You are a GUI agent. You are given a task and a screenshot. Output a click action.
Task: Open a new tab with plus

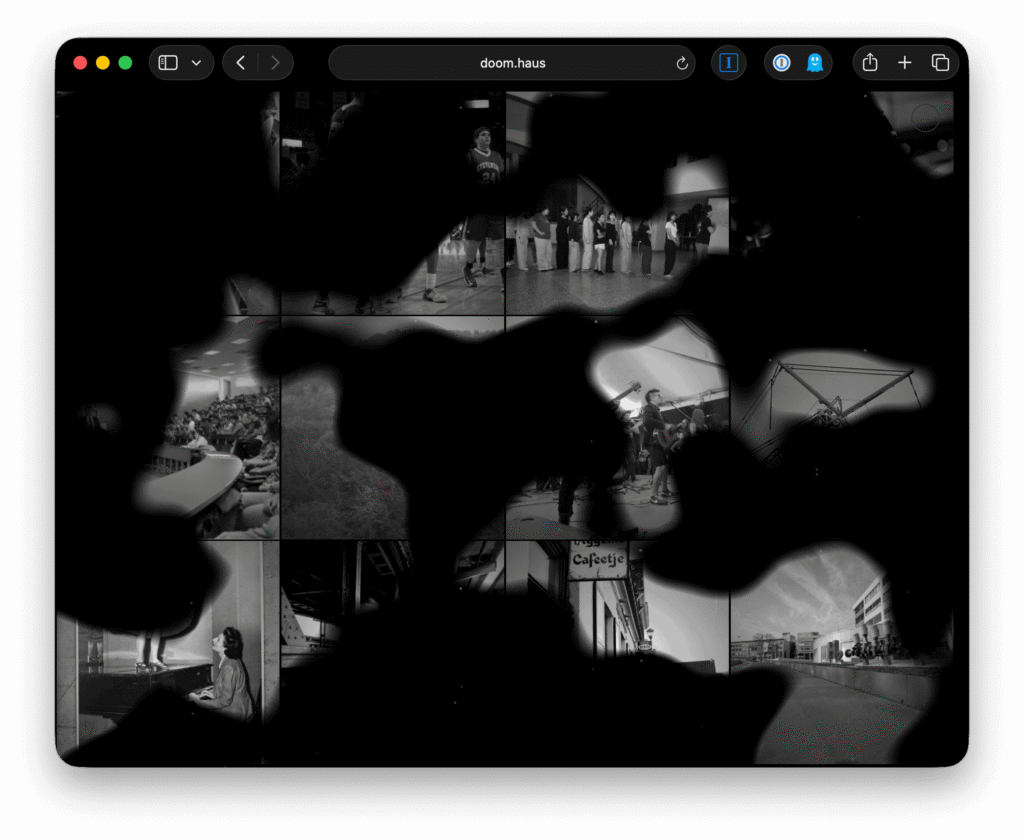[x=905, y=63]
